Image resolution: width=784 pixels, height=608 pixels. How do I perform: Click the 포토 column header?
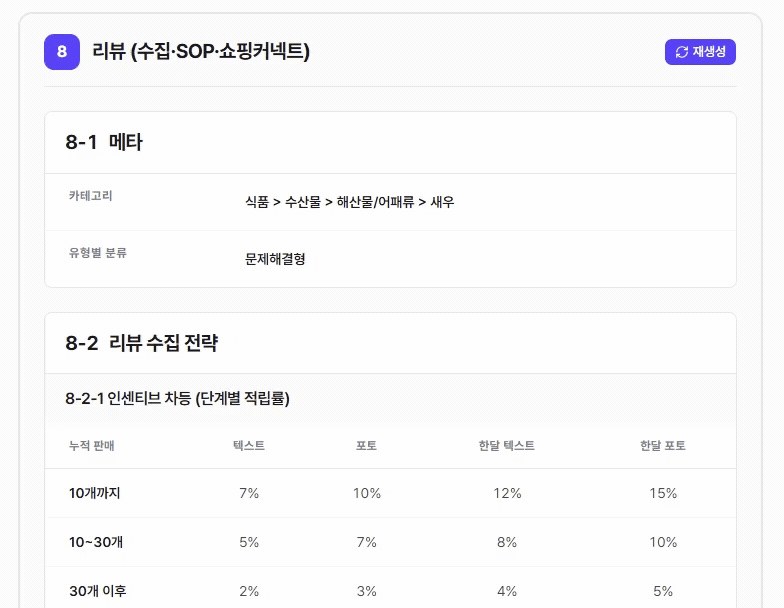click(x=366, y=446)
